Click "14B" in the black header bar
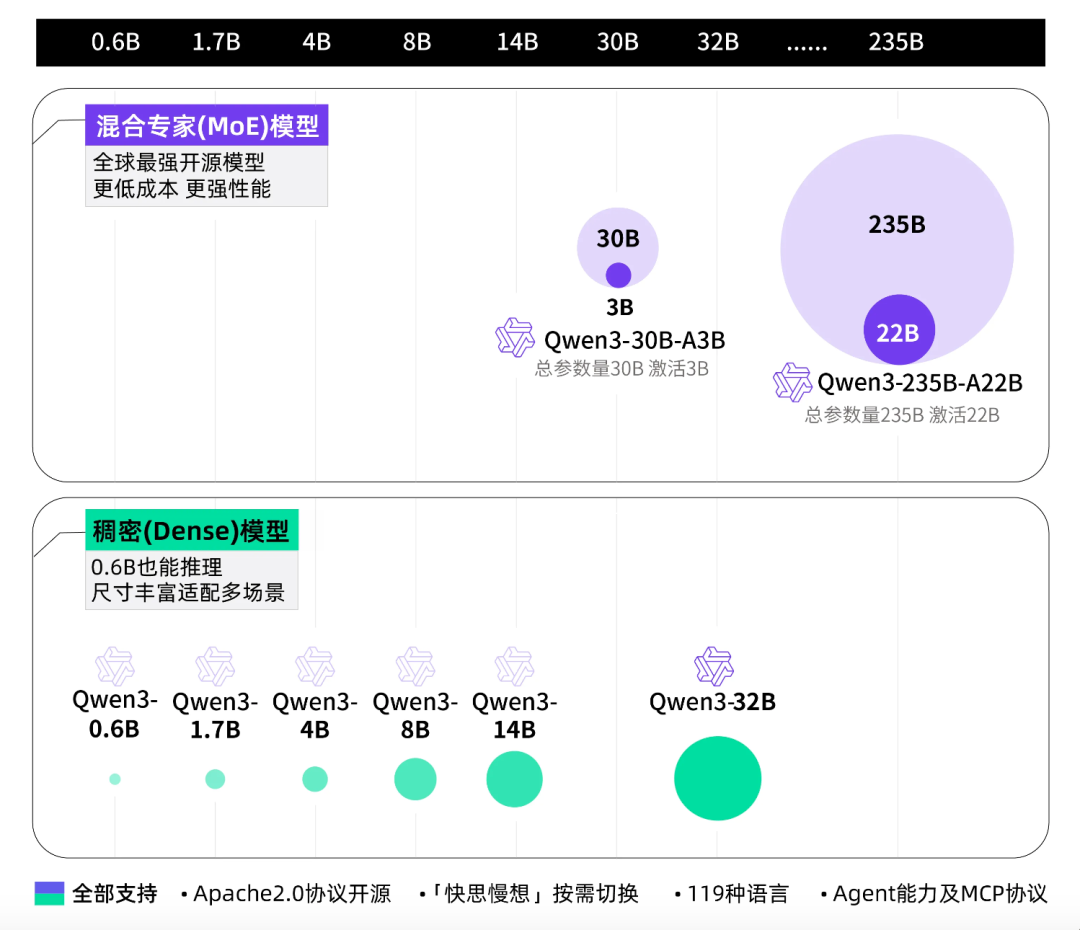Image resolution: width=1080 pixels, height=930 pixels. point(517,42)
